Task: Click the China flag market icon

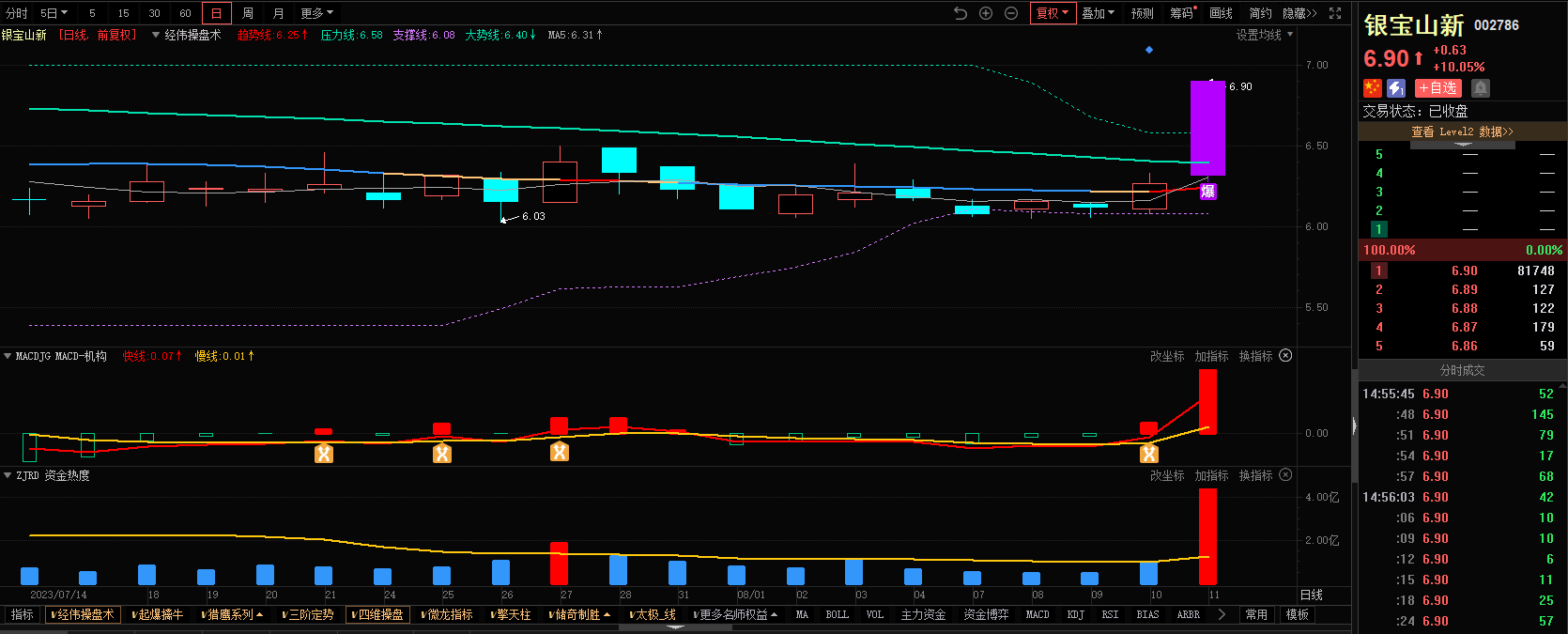Action: [1373, 88]
